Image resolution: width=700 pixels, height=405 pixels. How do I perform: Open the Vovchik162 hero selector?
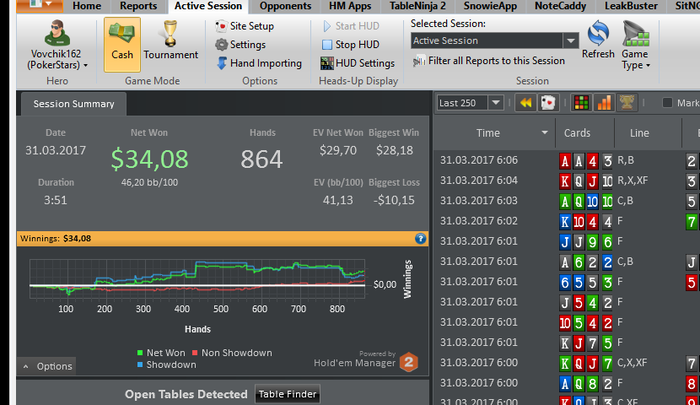click(x=57, y=46)
